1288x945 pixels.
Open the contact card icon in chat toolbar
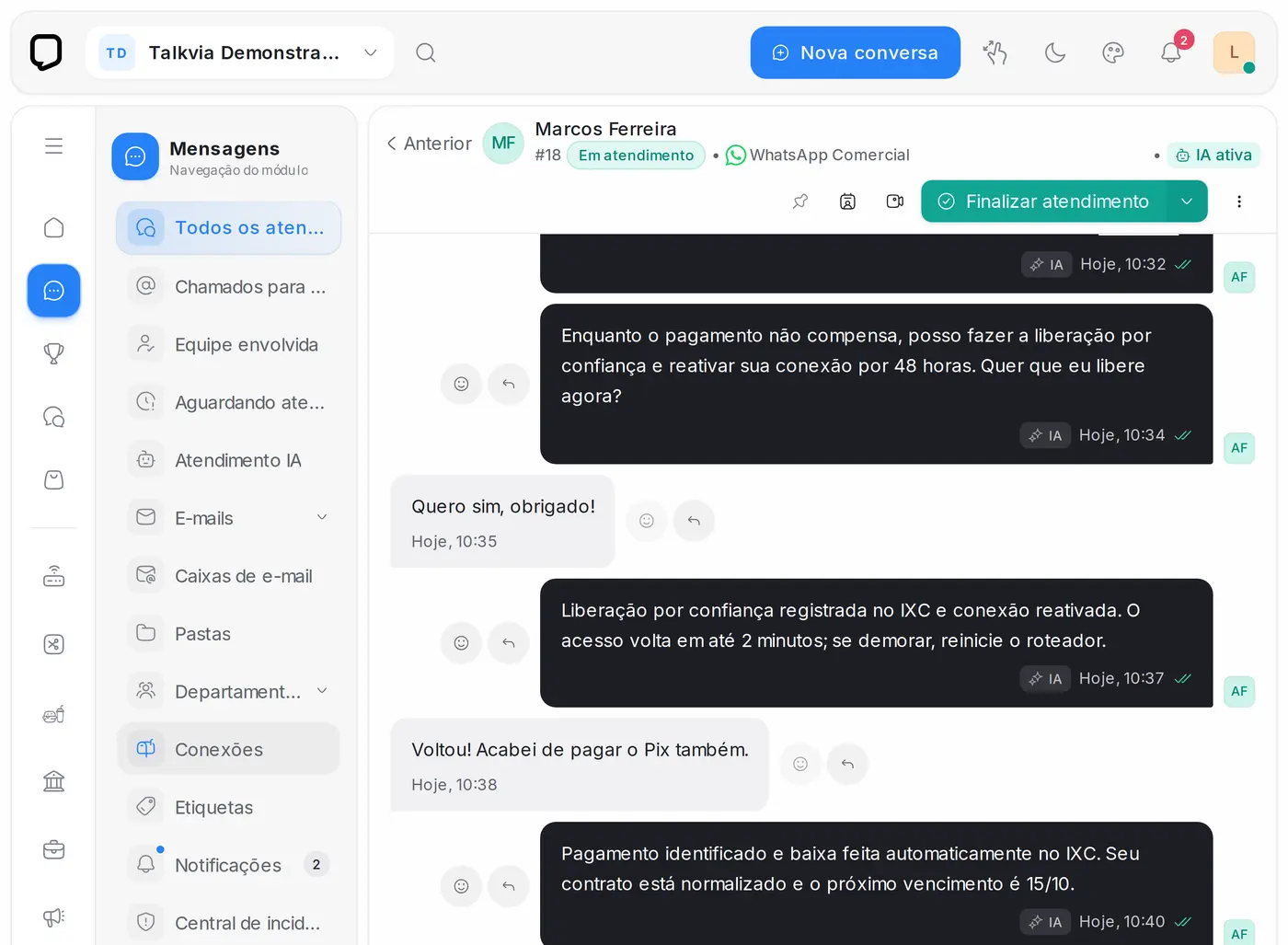pos(847,202)
